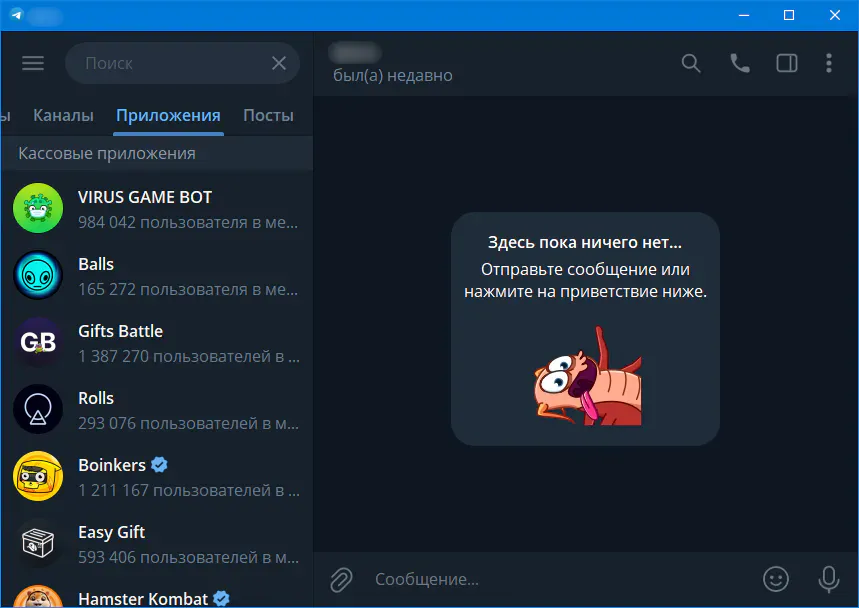
Task: Click the Easy Gift box avatar
Action: click(38, 544)
